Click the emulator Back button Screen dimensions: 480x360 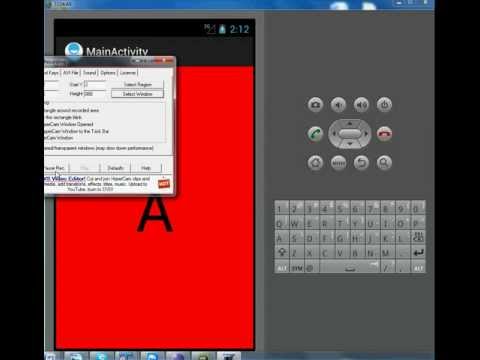[x=361, y=163]
